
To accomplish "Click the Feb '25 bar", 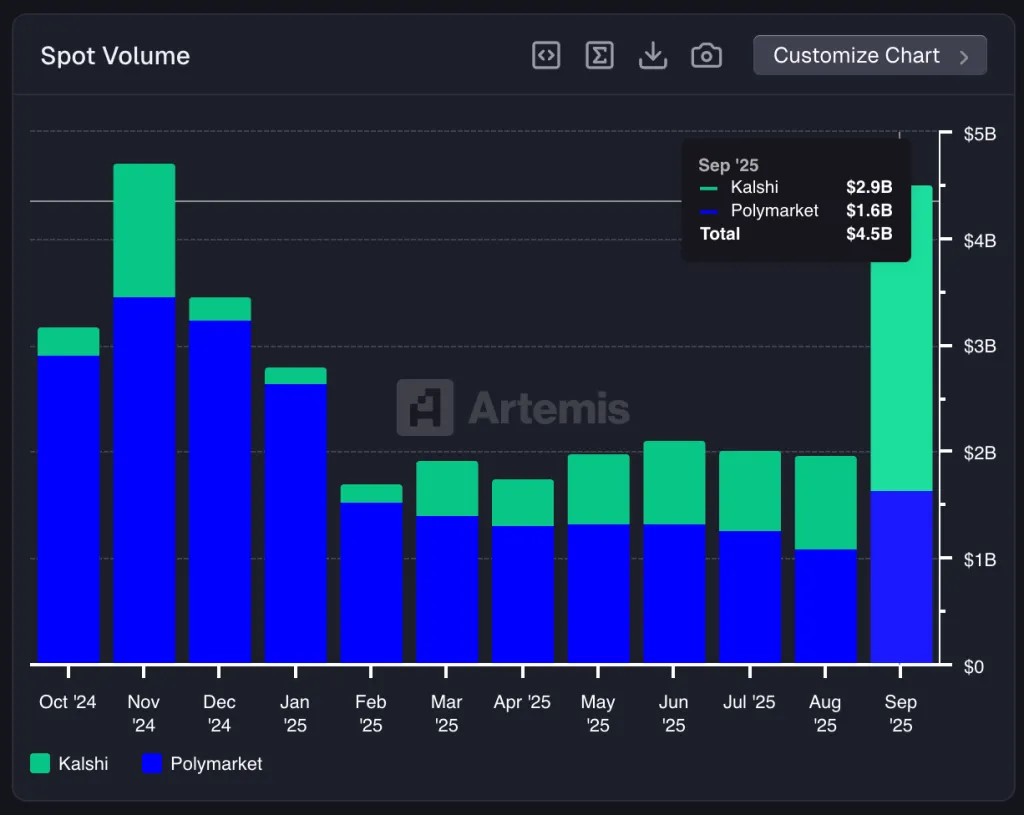I will (371, 580).
